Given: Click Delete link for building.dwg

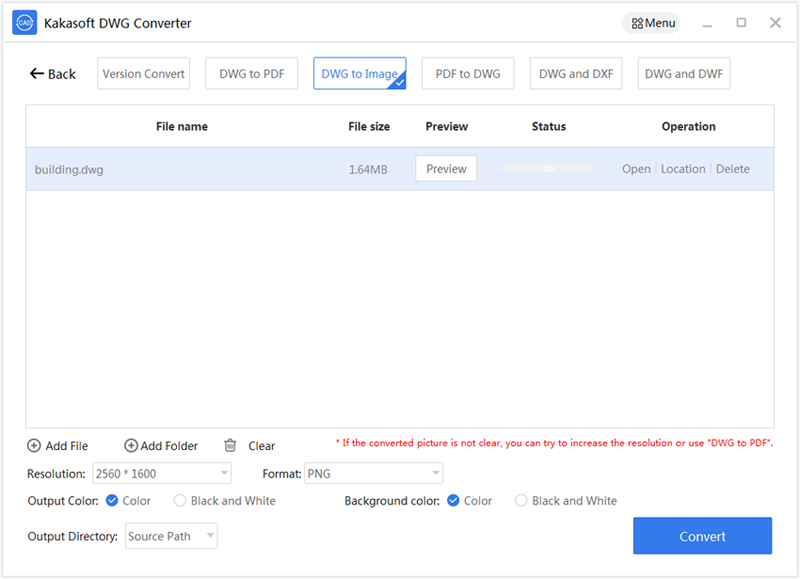Looking at the screenshot, I should pos(733,169).
